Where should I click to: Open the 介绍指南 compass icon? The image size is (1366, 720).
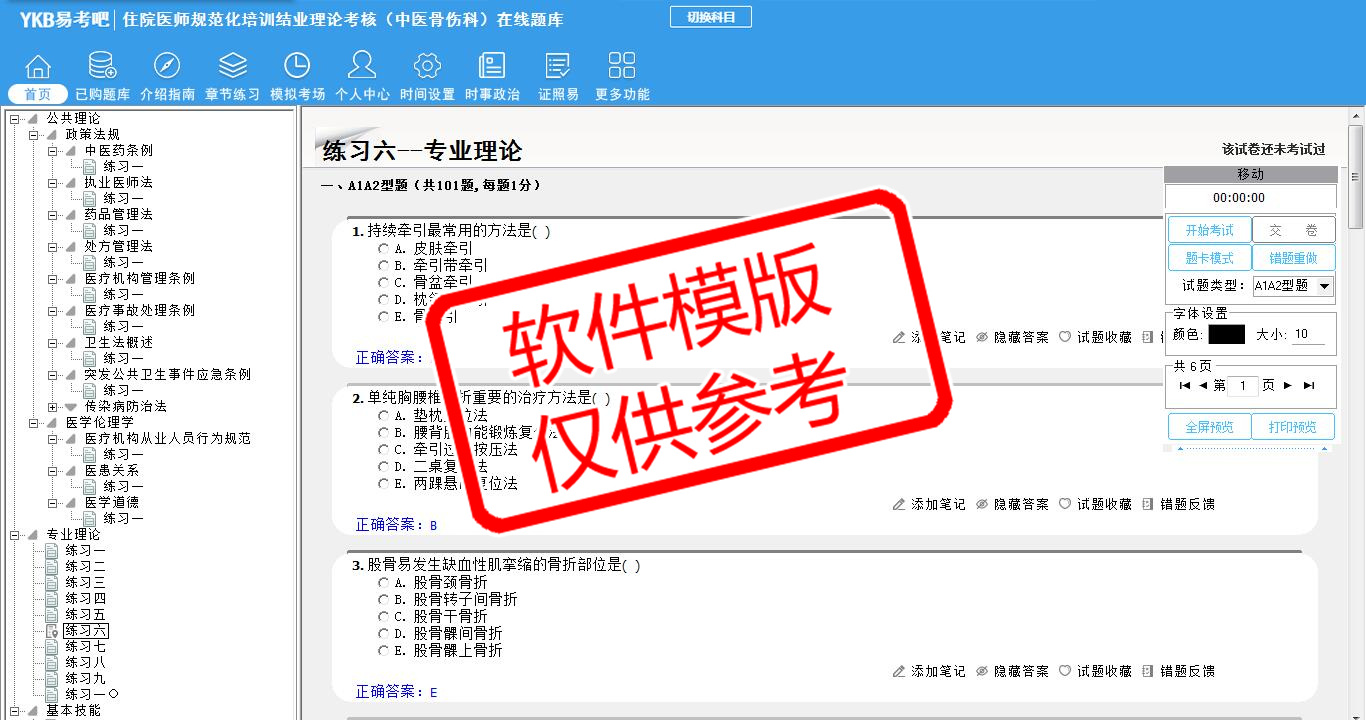pyautogui.click(x=167, y=67)
